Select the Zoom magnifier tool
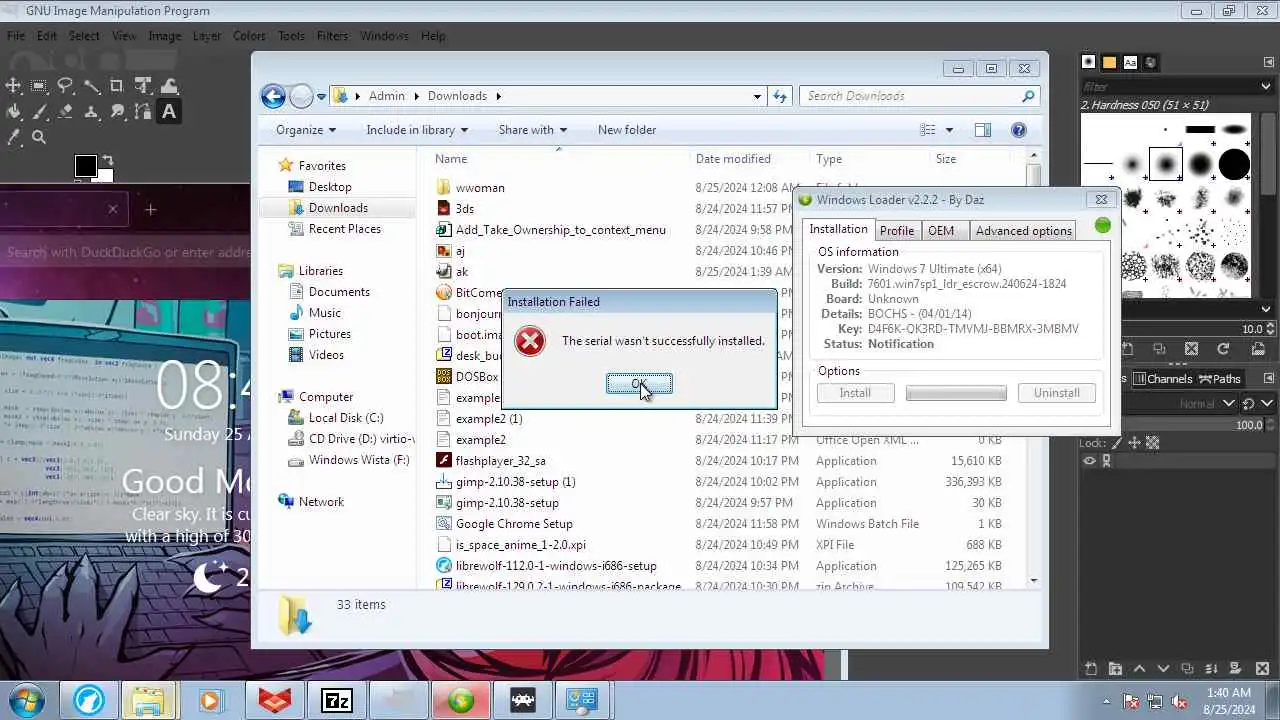 pyautogui.click(x=39, y=138)
